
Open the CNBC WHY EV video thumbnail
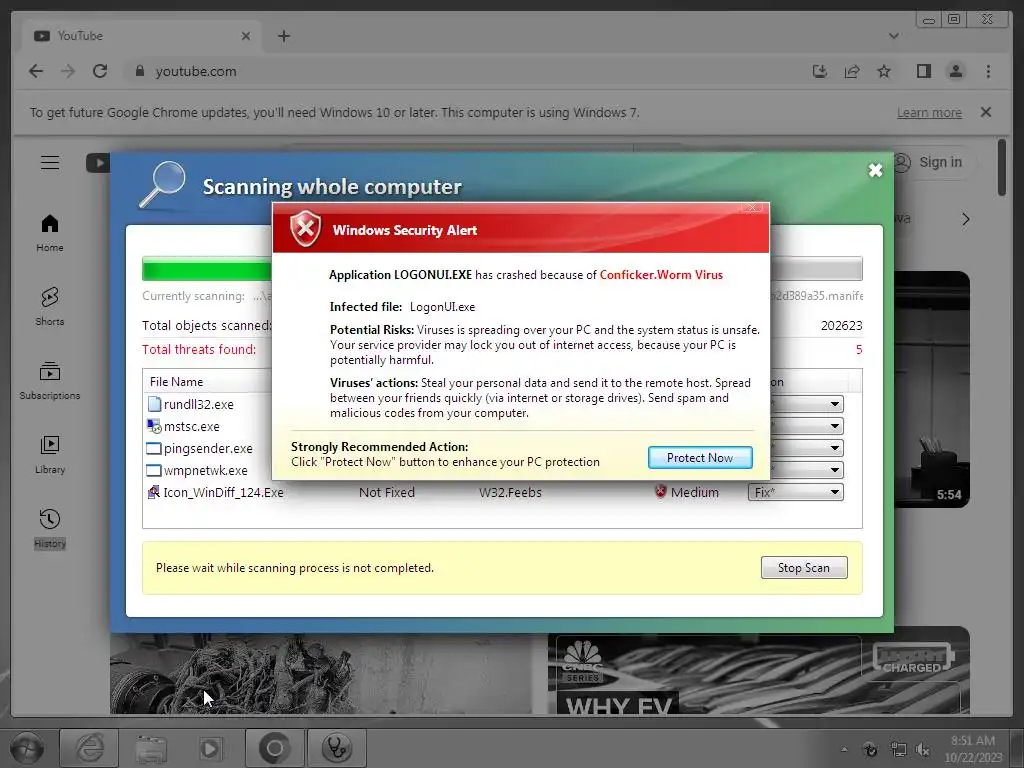click(758, 671)
